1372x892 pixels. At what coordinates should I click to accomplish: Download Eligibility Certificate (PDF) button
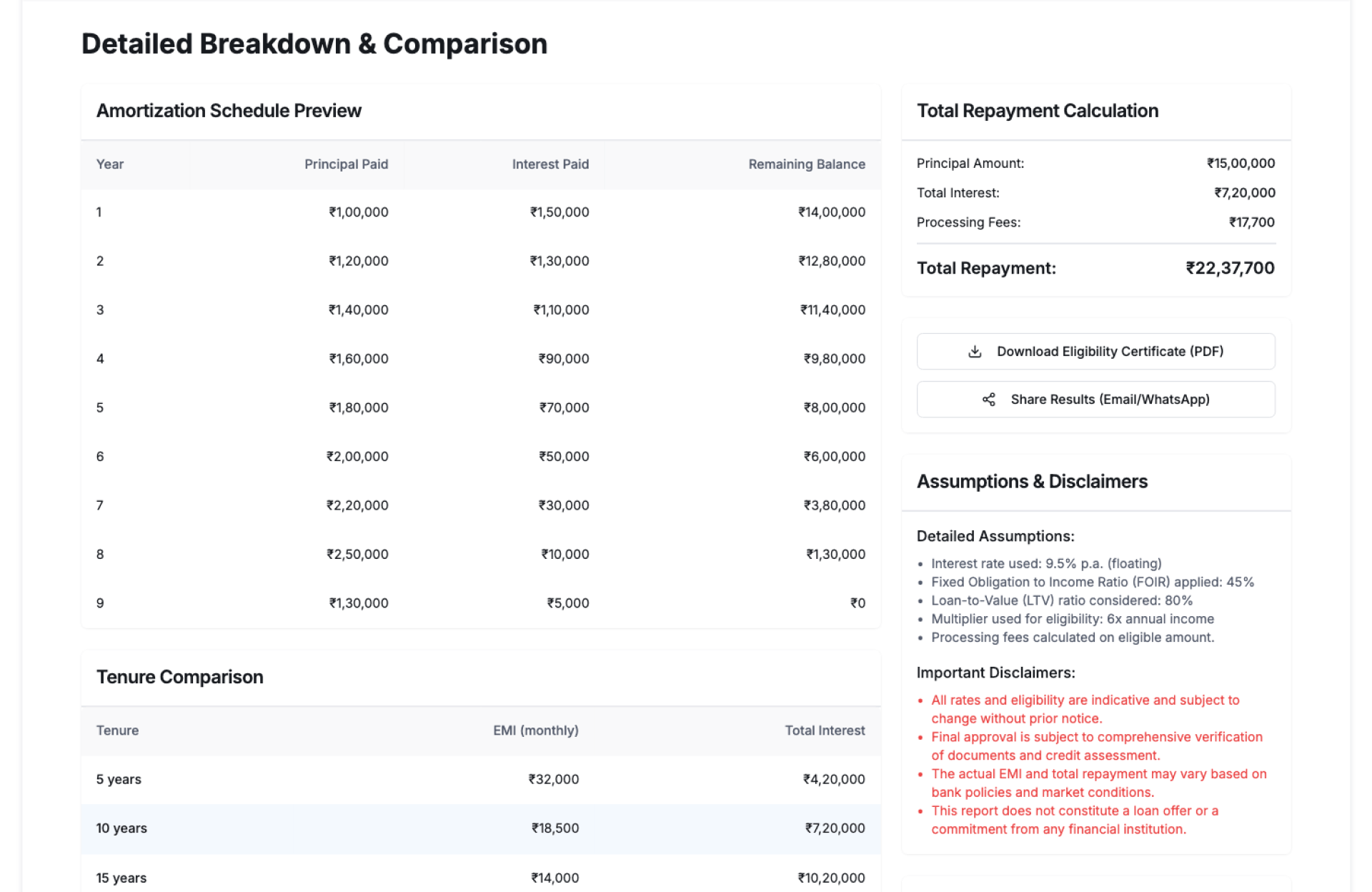point(1095,352)
